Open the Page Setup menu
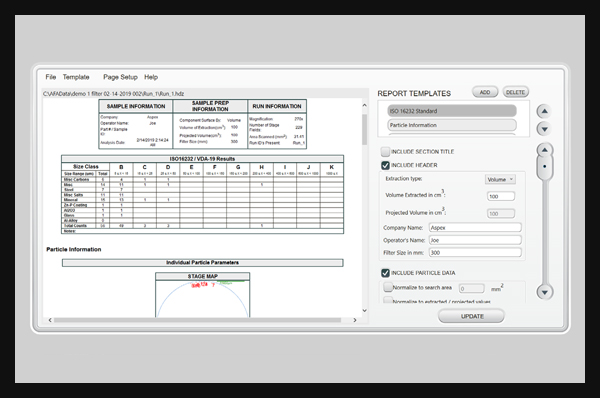This screenshot has width=600, height=398. [120, 77]
